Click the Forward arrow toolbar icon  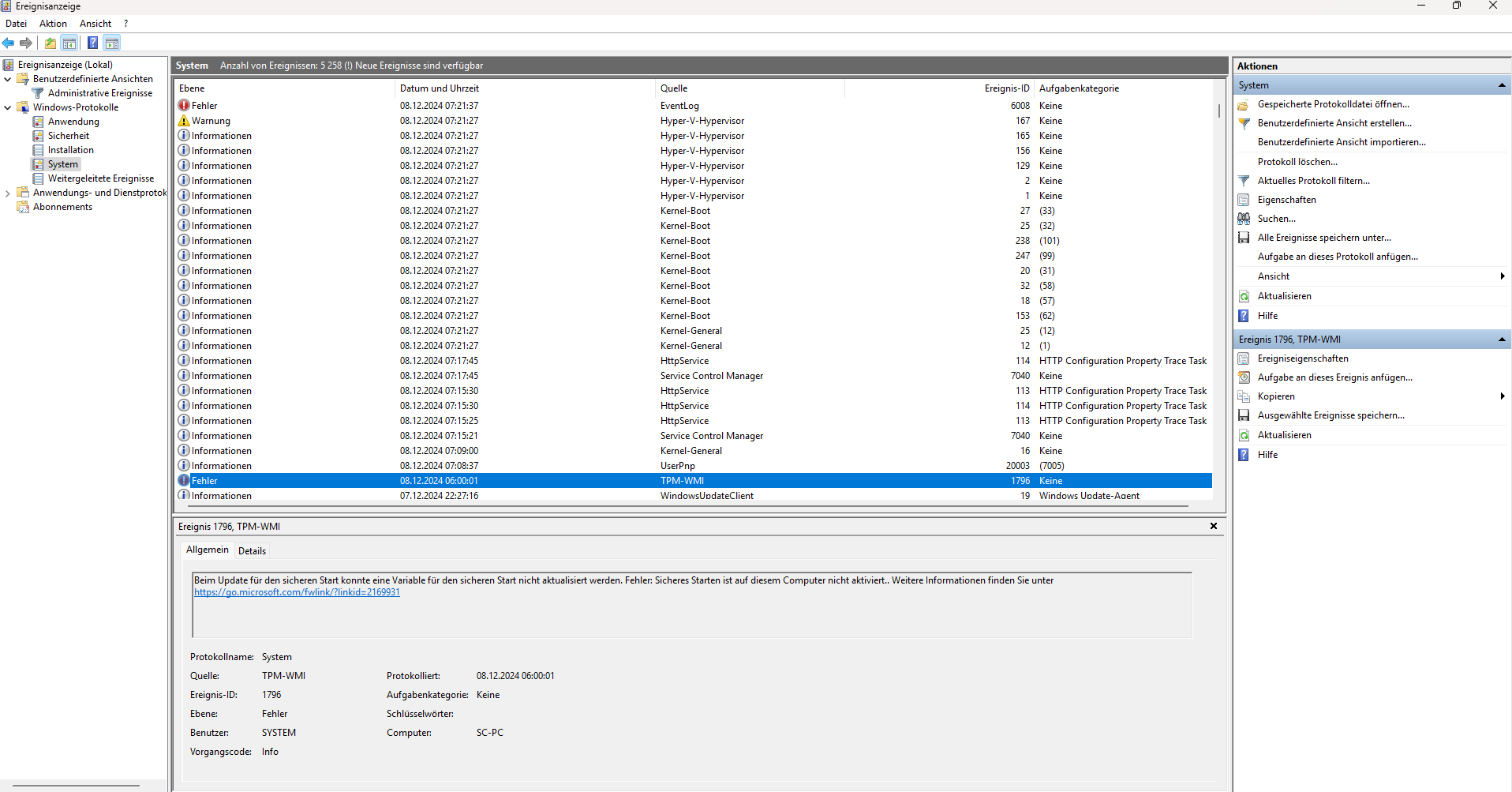point(26,43)
